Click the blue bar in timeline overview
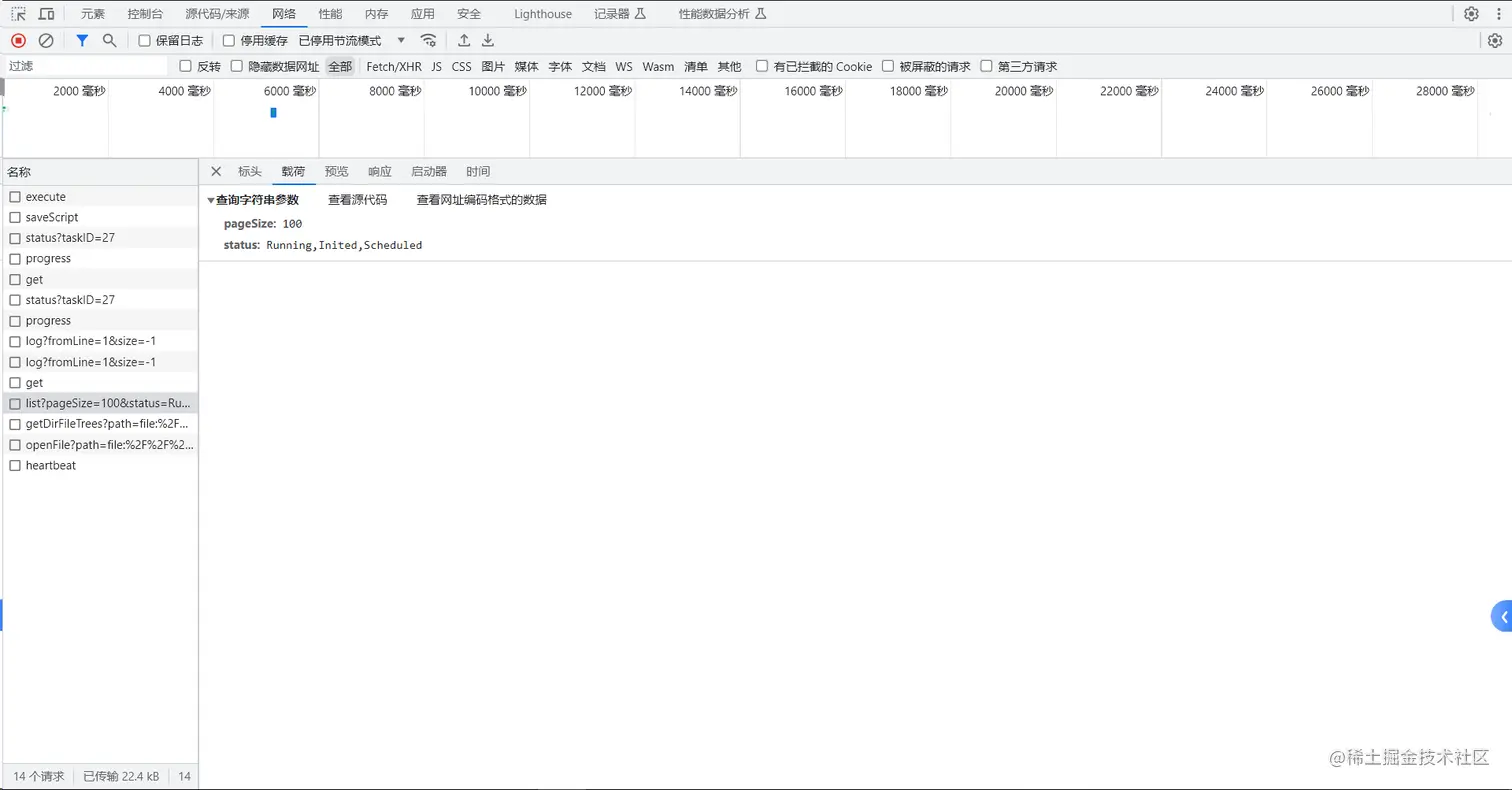Viewport: 1512px width, 790px height. pos(273,113)
